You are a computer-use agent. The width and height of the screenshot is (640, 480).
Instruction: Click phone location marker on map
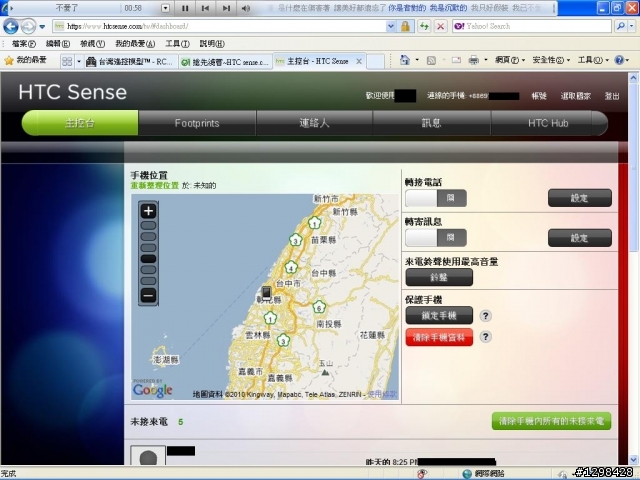tap(266, 292)
